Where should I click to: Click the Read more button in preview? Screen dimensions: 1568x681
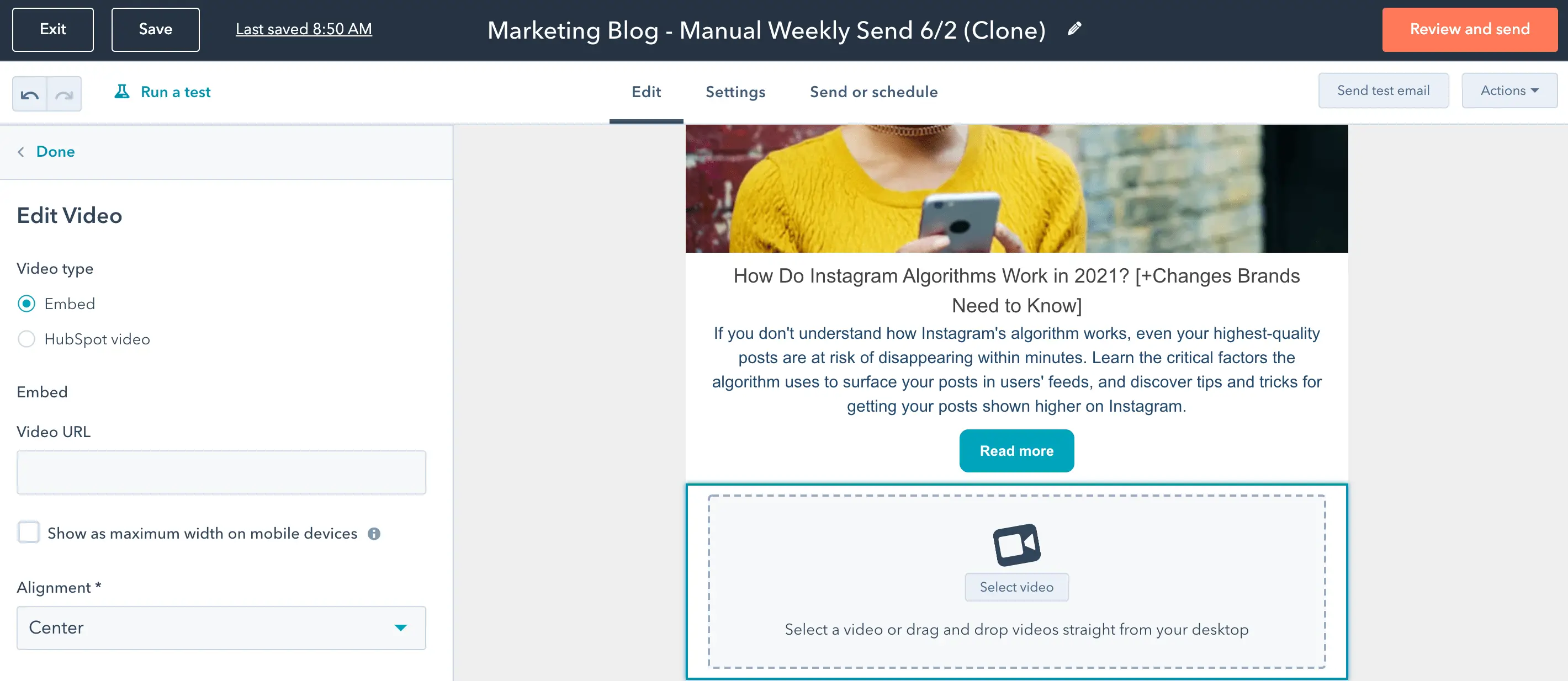(x=1016, y=450)
